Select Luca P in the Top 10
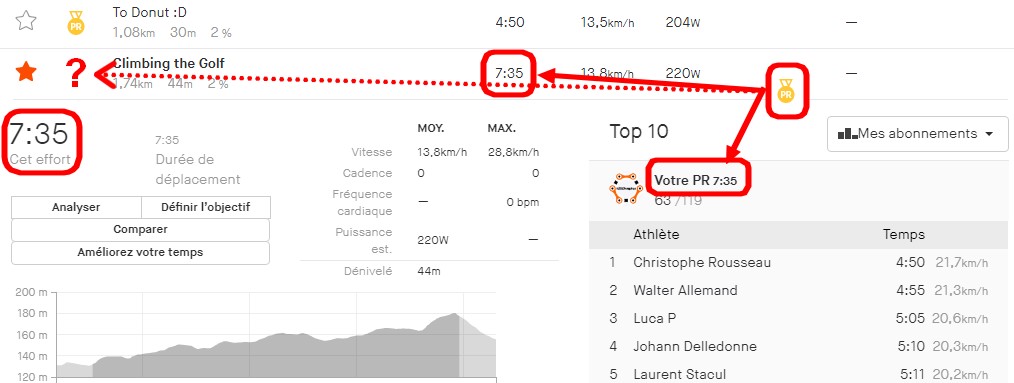This screenshot has width=1014, height=383. click(654, 318)
